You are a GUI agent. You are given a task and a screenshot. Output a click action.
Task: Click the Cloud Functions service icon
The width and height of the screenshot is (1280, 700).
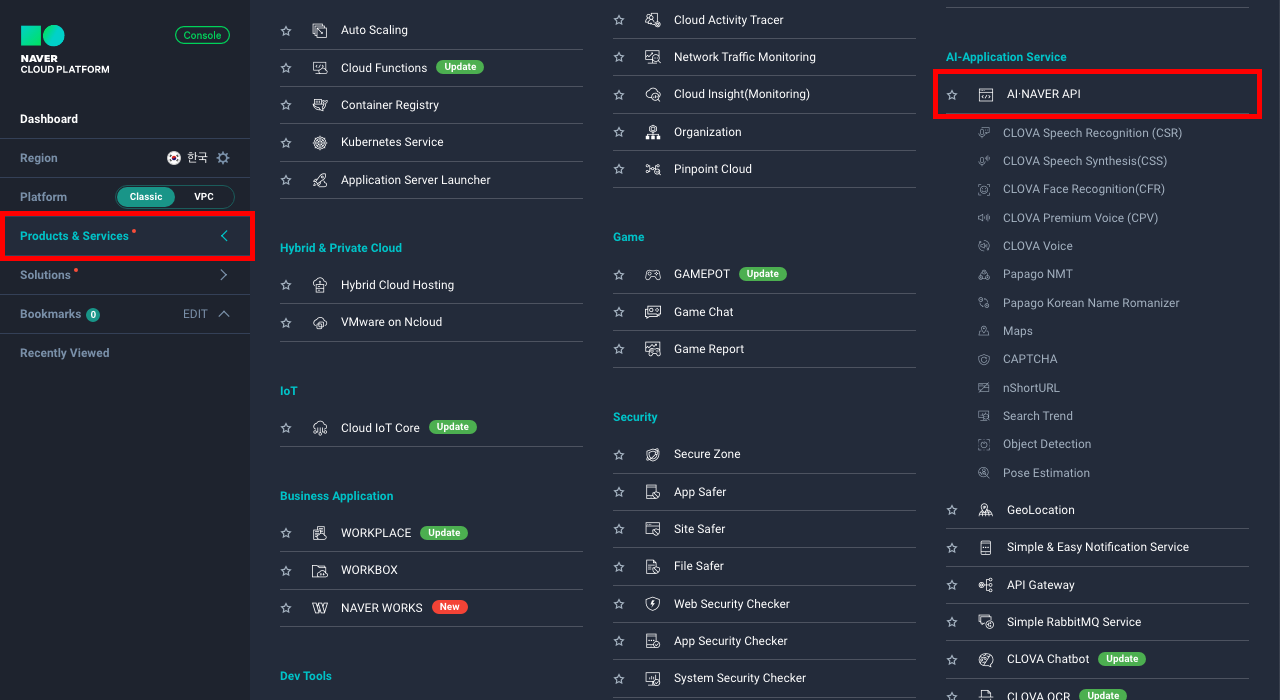pos(320,68)
